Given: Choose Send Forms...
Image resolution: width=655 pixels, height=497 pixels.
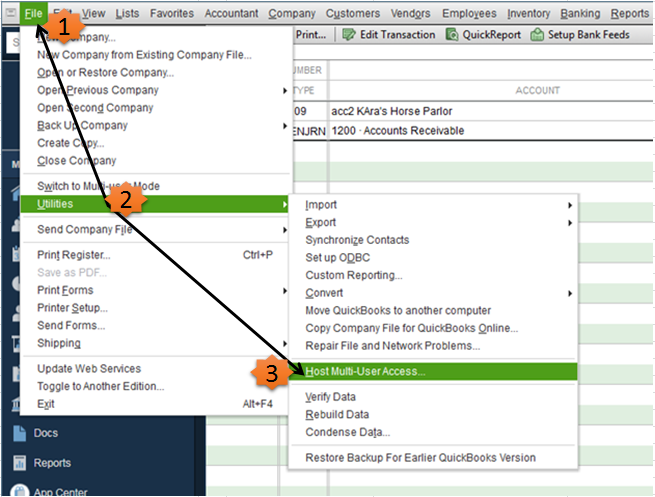Looking at the screenshot, I should click(x=71, y=325).
